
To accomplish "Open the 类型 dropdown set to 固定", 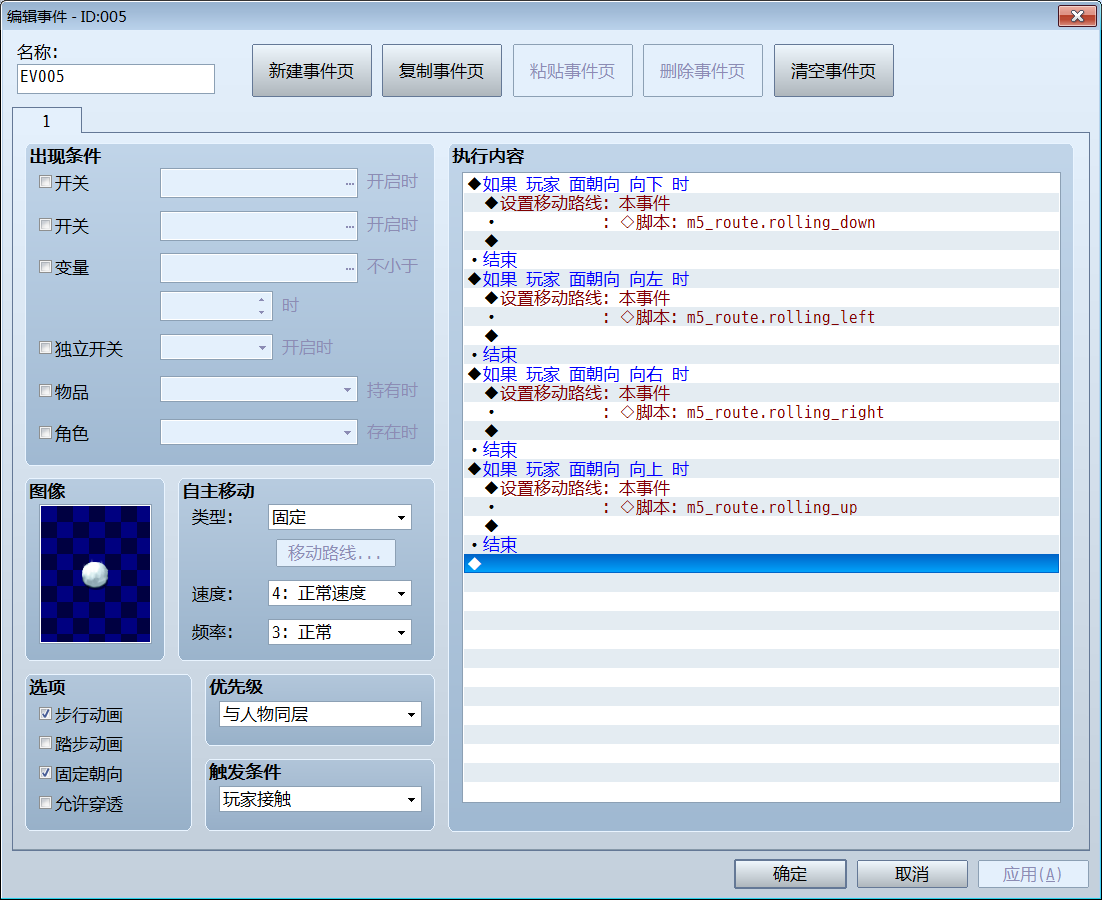I will tap(339, 517).
